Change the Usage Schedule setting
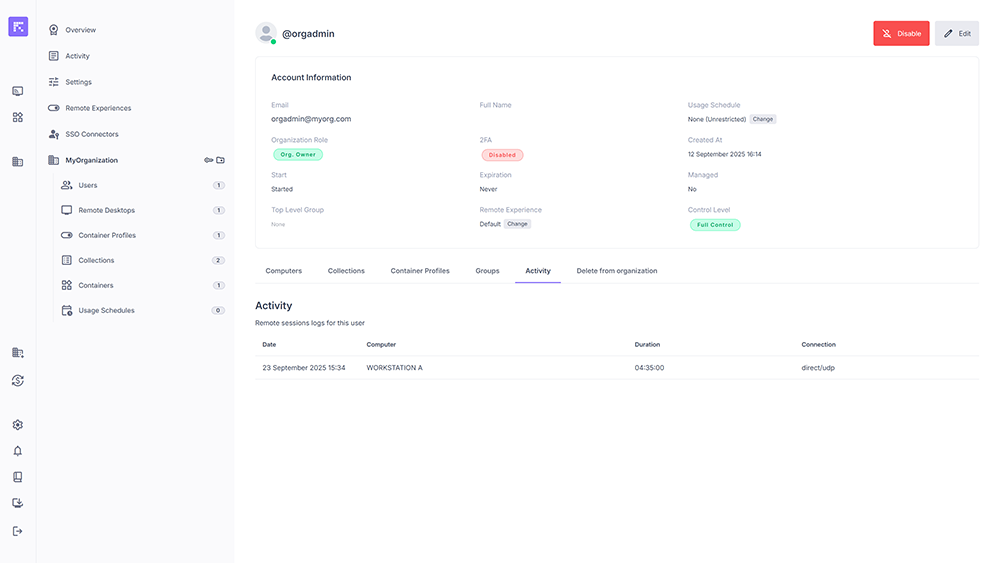 click(763, 119)
